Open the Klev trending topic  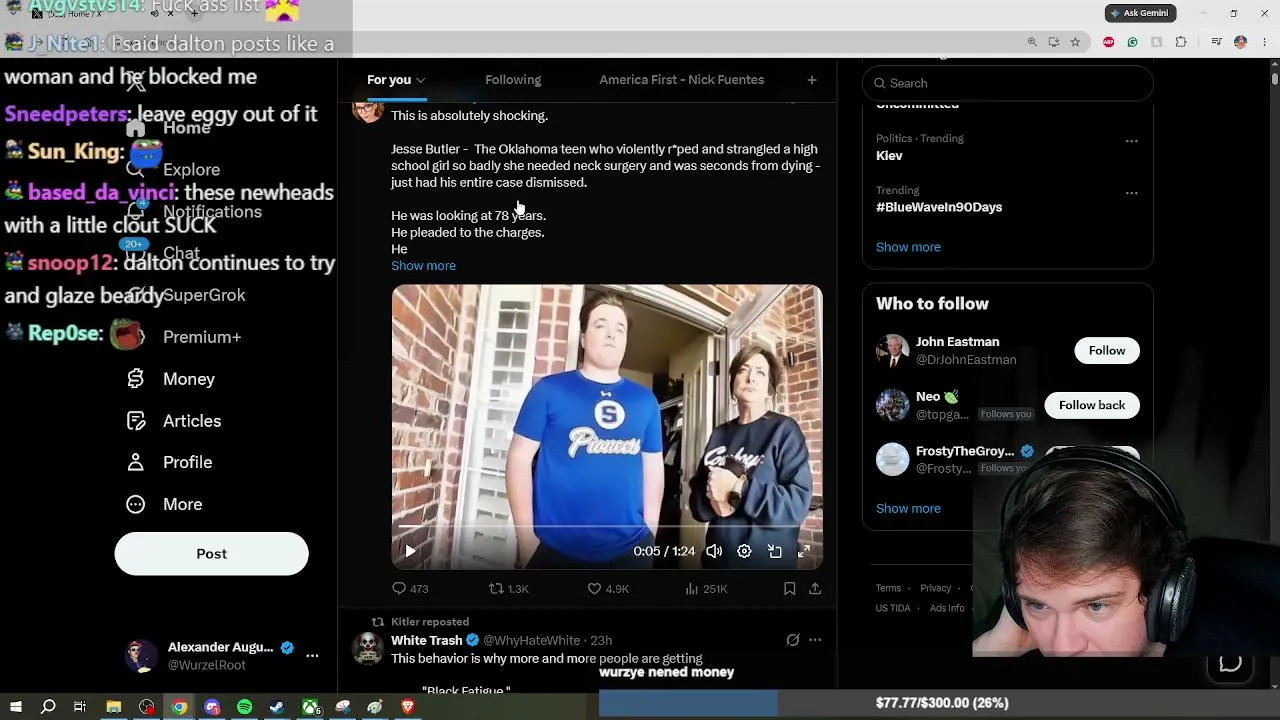coord(889,156)
